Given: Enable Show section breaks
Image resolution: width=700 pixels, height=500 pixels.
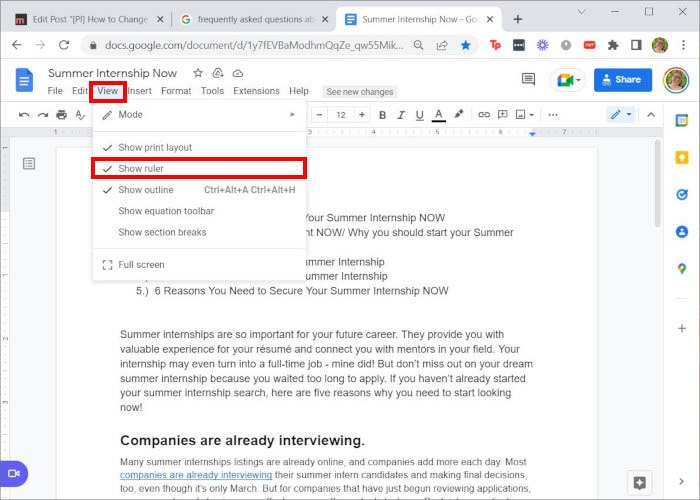Looking at the screenshot, I should point(199,232).
